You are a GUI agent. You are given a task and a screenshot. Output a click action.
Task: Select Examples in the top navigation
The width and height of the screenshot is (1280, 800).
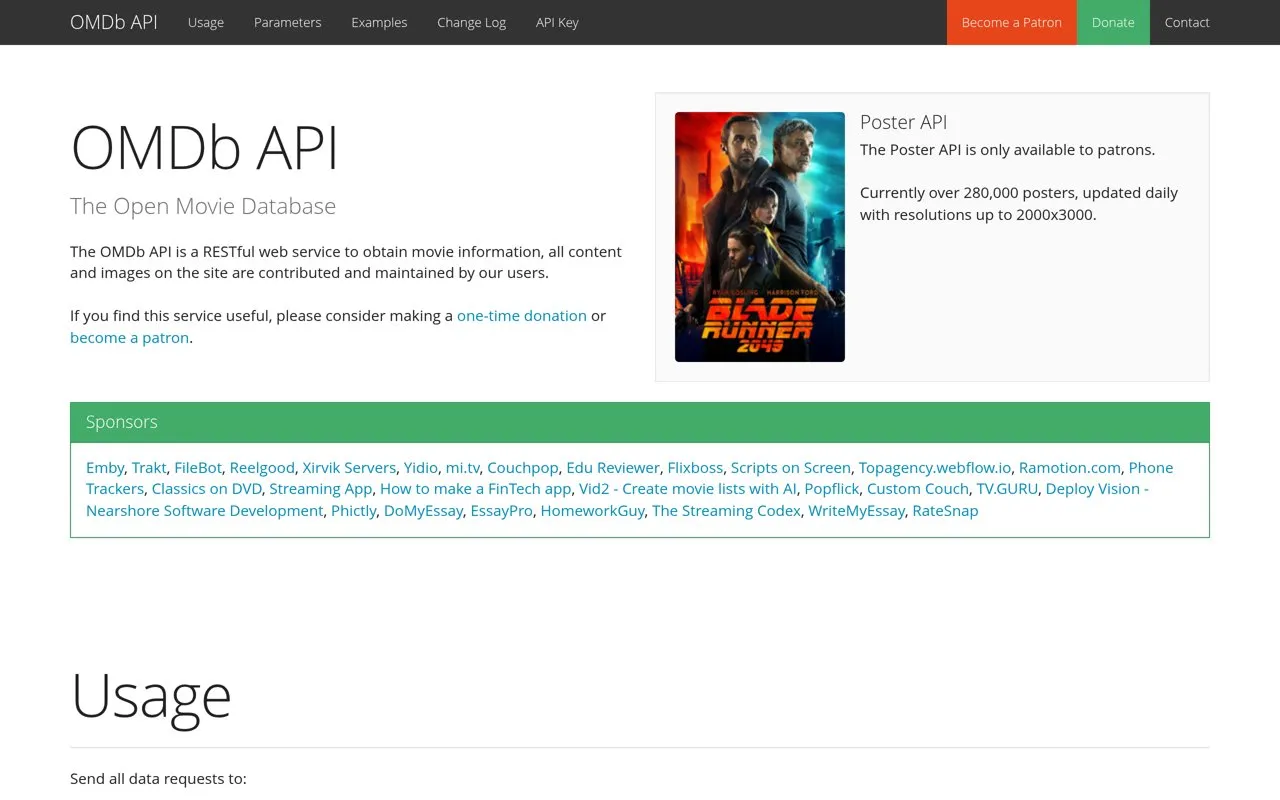(379, 22)
